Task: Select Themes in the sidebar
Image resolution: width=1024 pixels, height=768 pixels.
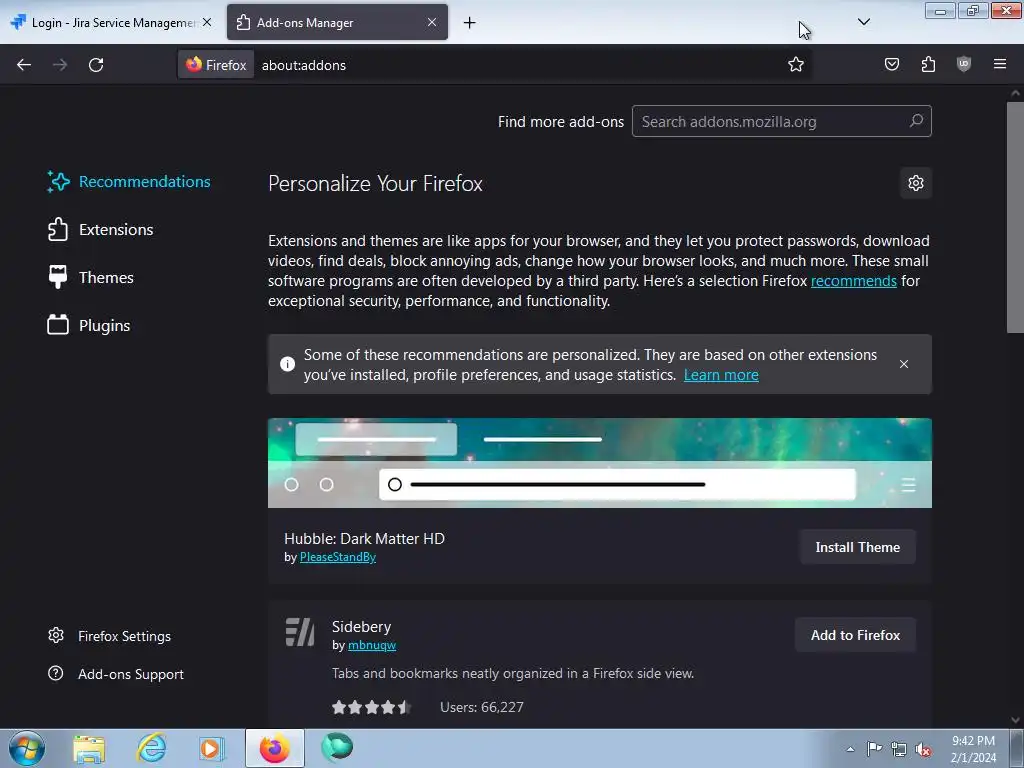Action: point(91,278)
